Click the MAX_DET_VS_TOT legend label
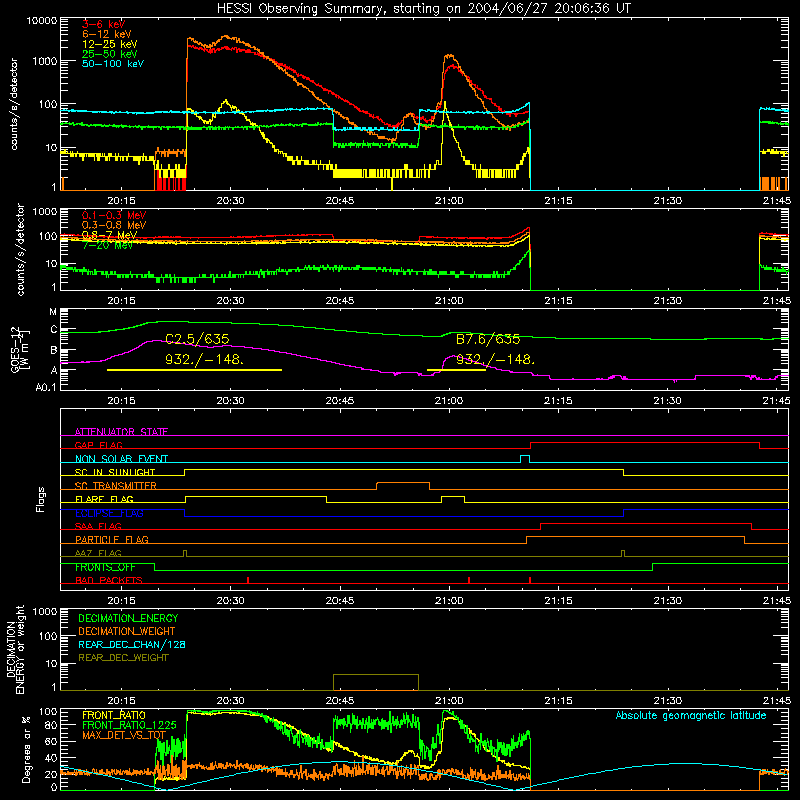The height and width of the screenshot is (800, 800). tap(124, 735)
